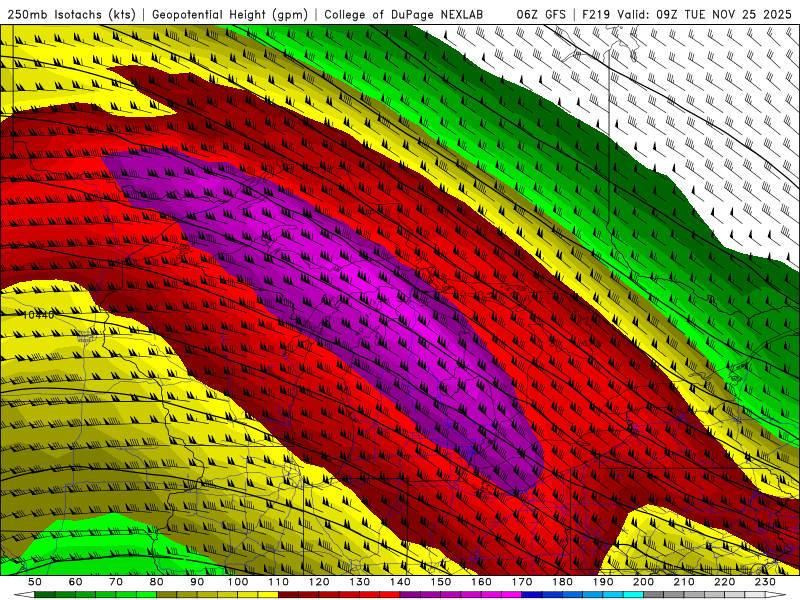This screenshot has width=800, height=600.
Task: Click the 150 kts color bar label
Action: click(440, 582)
